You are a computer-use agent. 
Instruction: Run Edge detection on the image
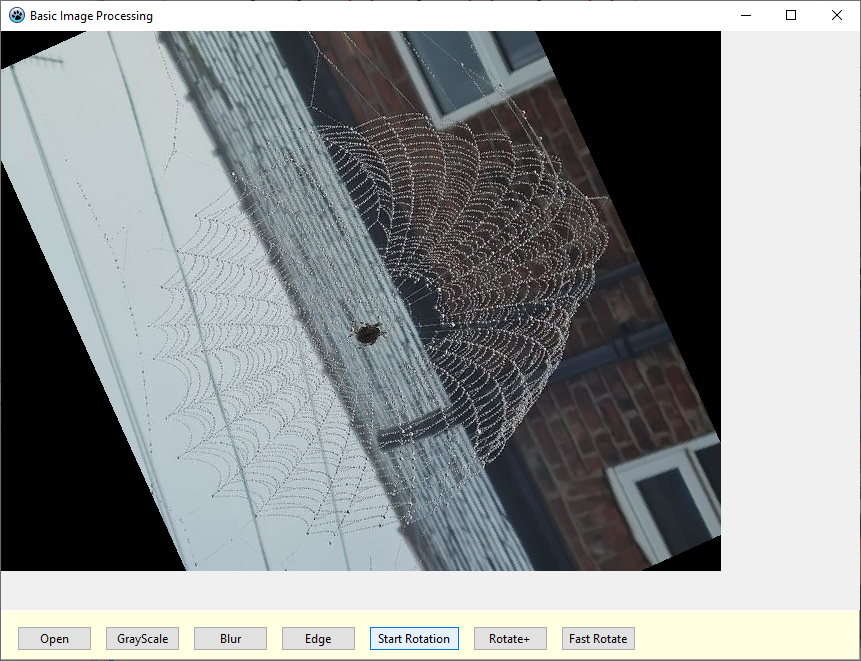[x=318, y=638]
